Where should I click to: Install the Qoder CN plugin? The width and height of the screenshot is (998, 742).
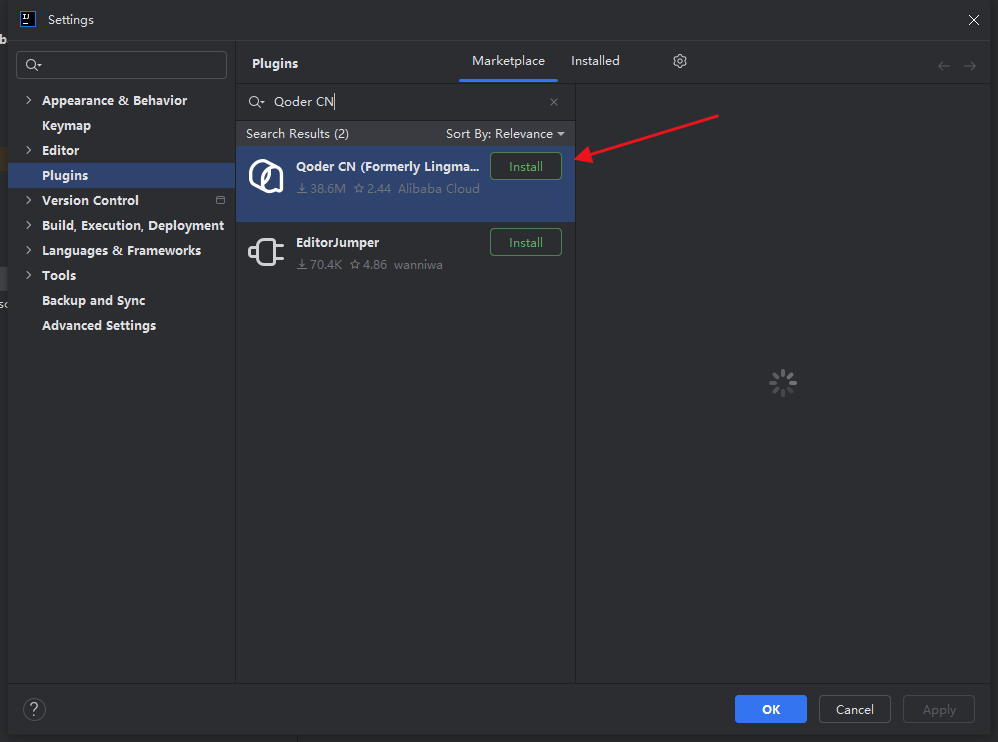click(x=526, y=167)
